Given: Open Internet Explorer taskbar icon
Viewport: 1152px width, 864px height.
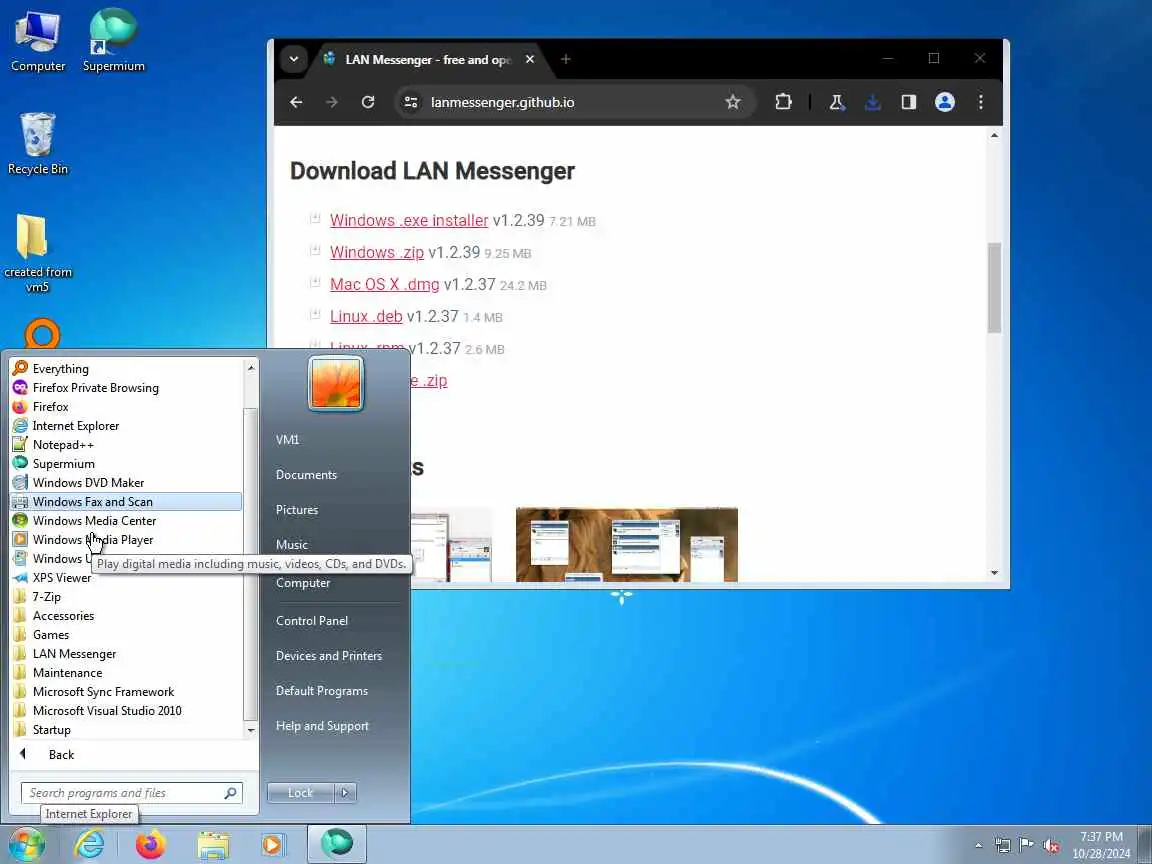Looking at the screenshot, I should [89, 845].
